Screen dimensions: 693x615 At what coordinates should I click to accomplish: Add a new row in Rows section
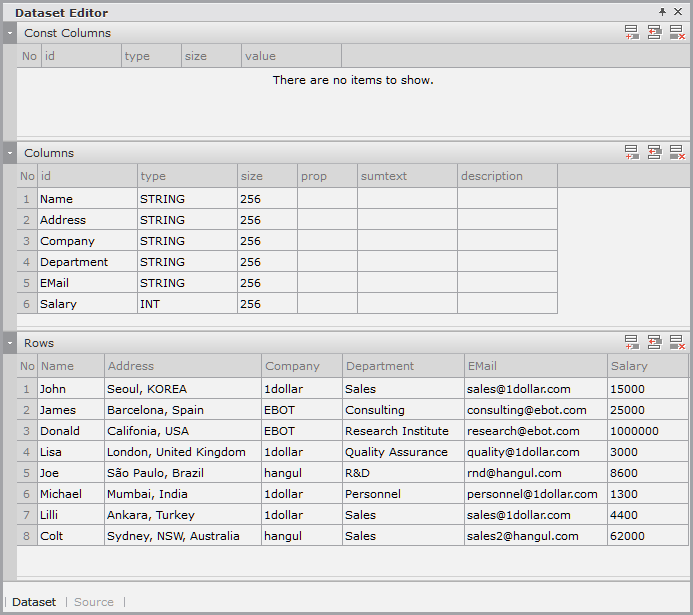coord(631,343)
